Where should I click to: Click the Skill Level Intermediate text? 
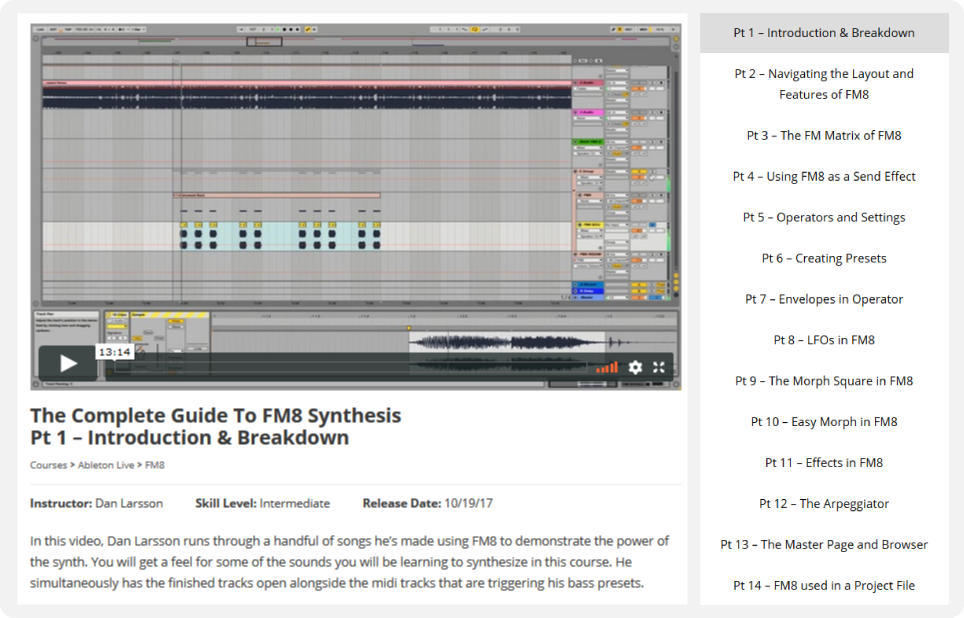click(263, 503)
